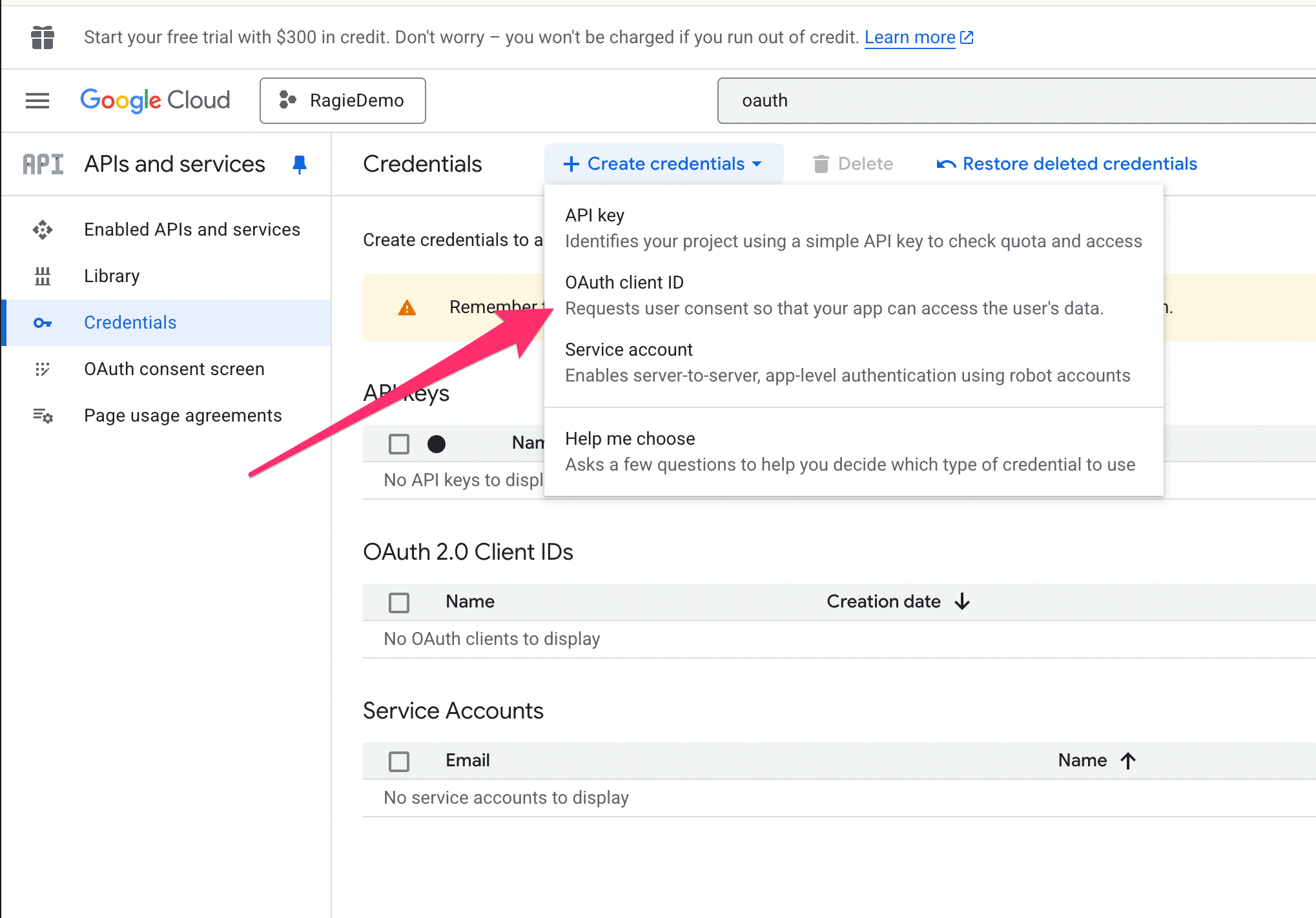Click the OAuth consent screen icon

43,369
